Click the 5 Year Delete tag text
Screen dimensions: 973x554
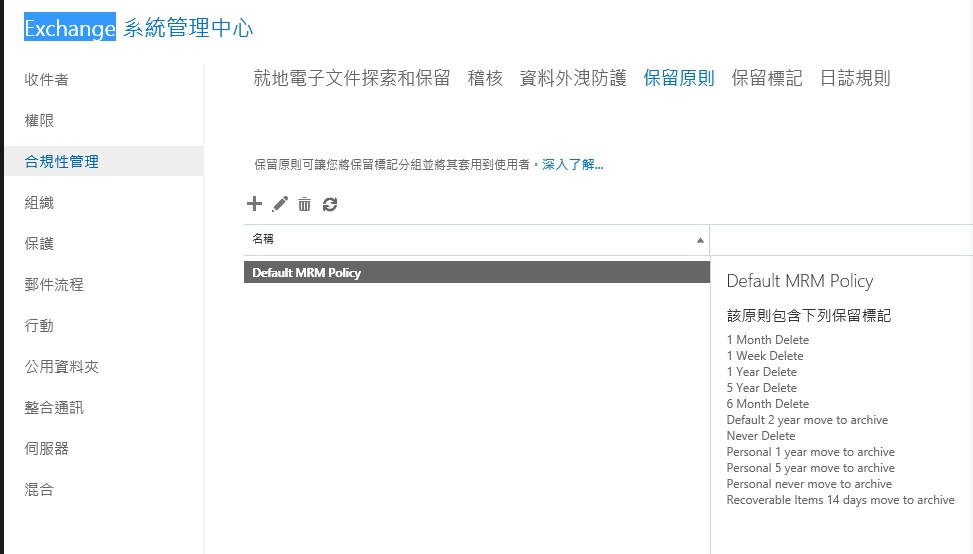(x=761, y=388)
